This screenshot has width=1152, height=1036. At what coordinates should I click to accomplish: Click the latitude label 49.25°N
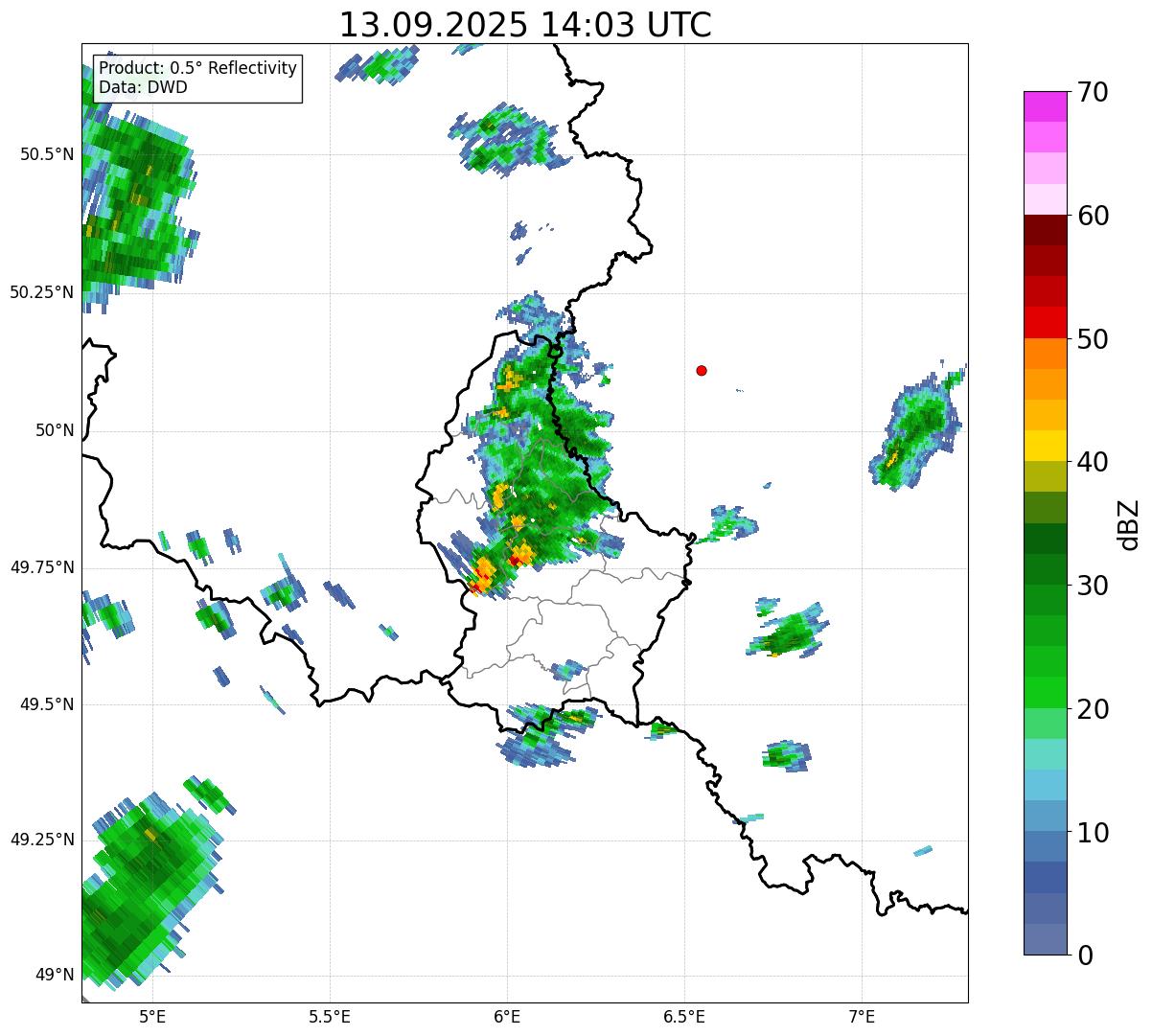click(42, 840)
